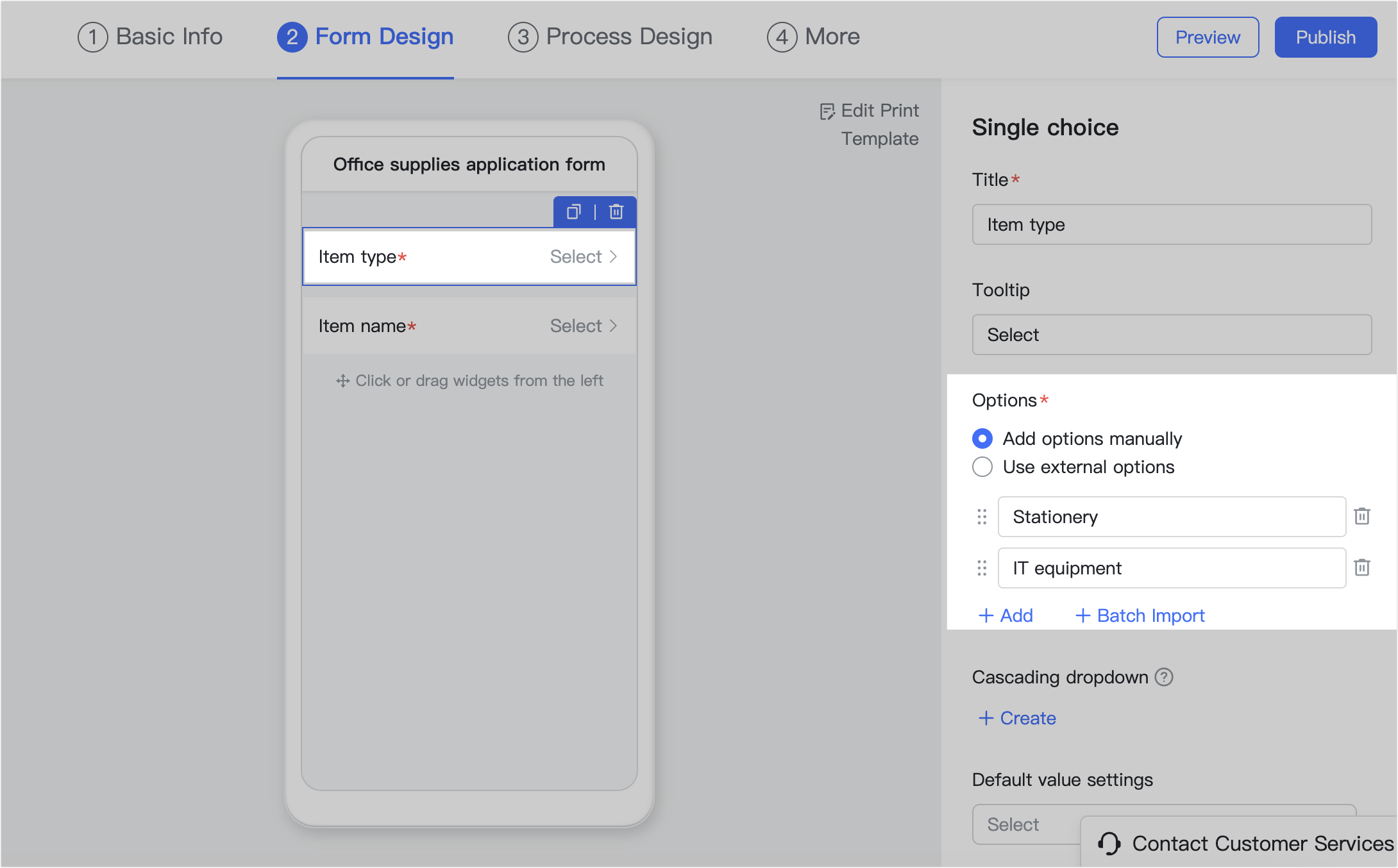Delete the Item type widget via trash icon
Viewport: 1398px width, 868px height.
pos(615,212)
